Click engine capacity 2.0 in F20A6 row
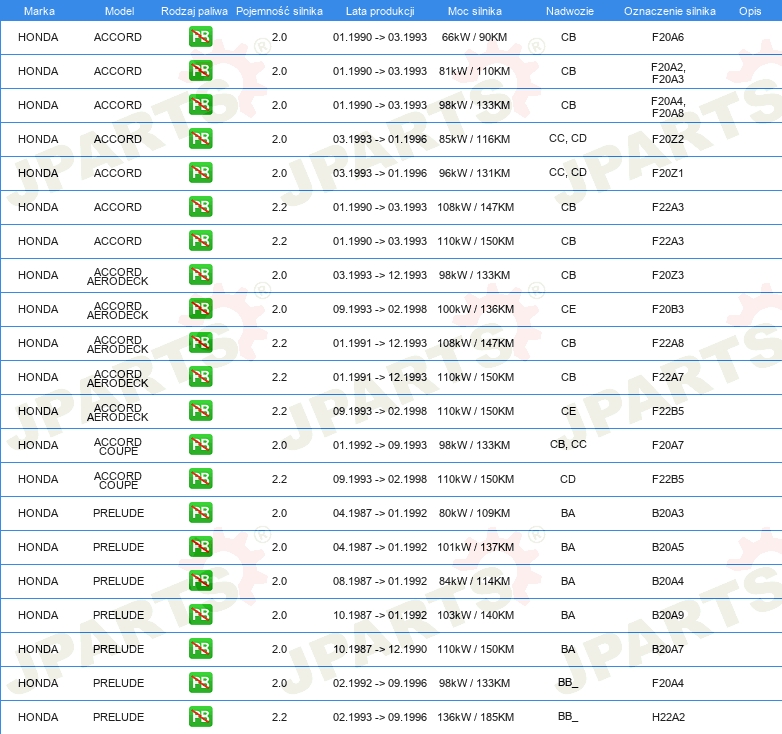782x734 pixels. [x=279, y=37]
